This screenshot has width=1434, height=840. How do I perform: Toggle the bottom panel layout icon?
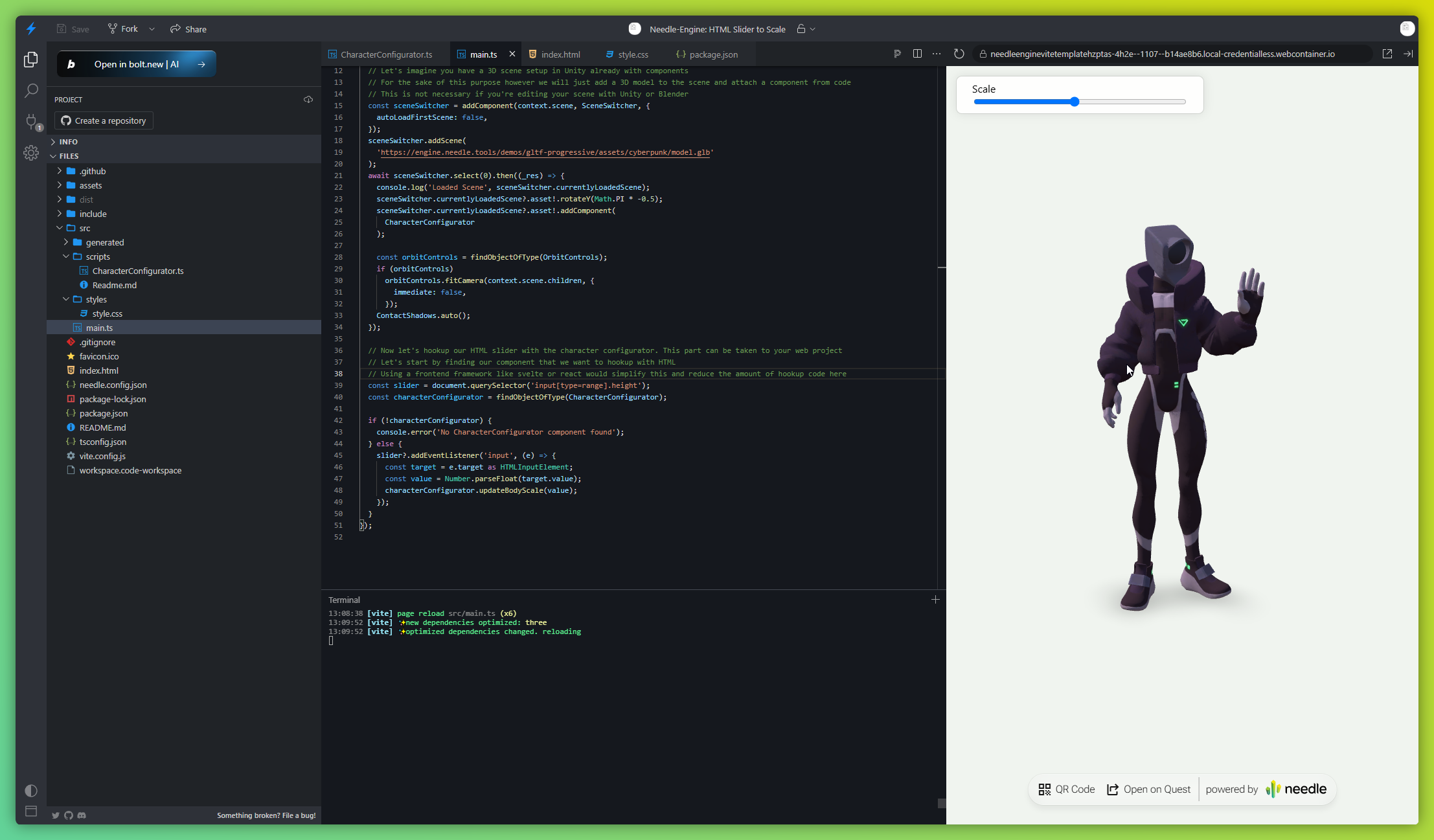[x=30, y=811]
